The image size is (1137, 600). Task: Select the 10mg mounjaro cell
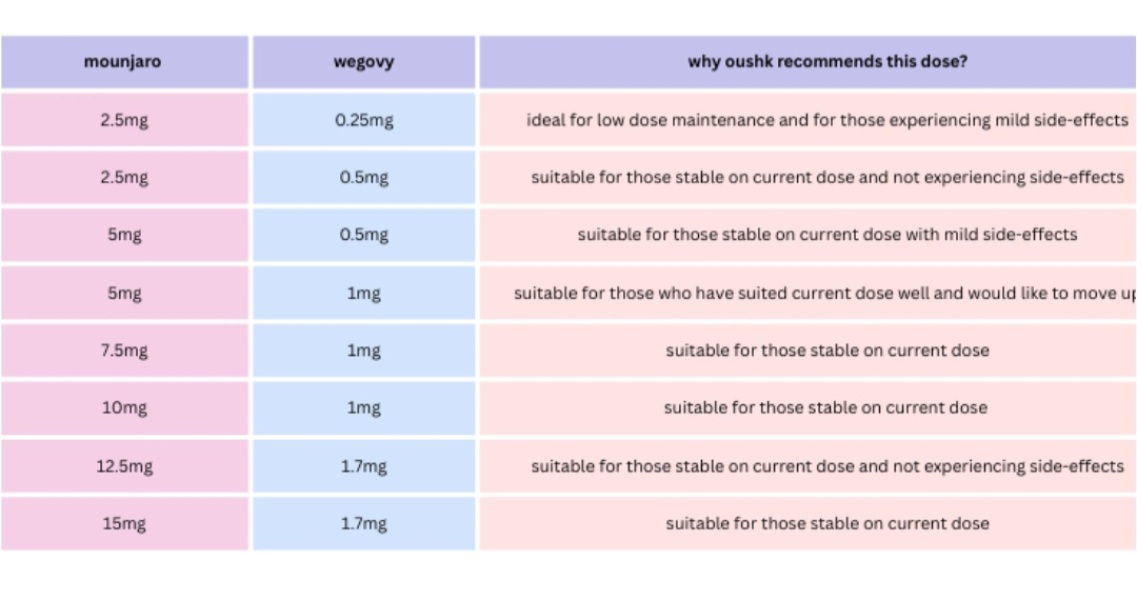pyautogui.click(x=124, y=408)
